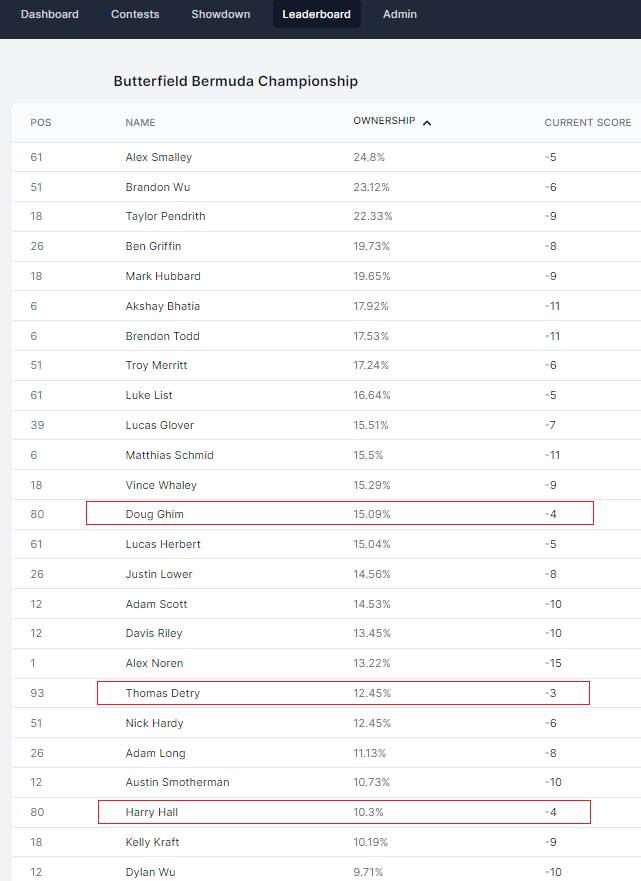Click the Ownership sort arrow icon
Image resolution: width=641 pixels, height=881 pixels.
(x=427, y=123)
